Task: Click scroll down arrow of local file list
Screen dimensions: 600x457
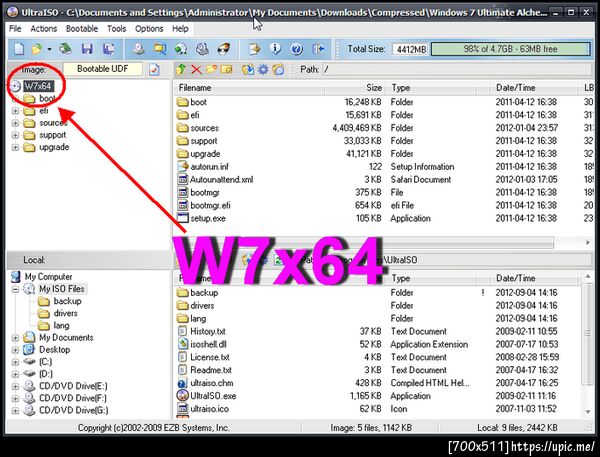Action: click(587, 411)
